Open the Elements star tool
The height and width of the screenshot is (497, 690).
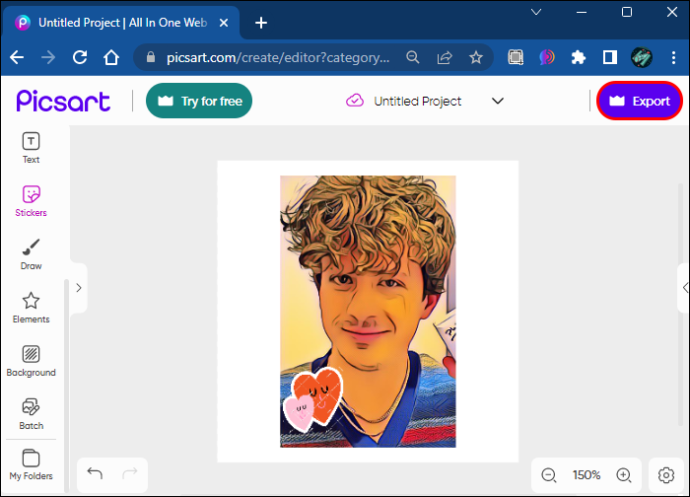(31, 308)
